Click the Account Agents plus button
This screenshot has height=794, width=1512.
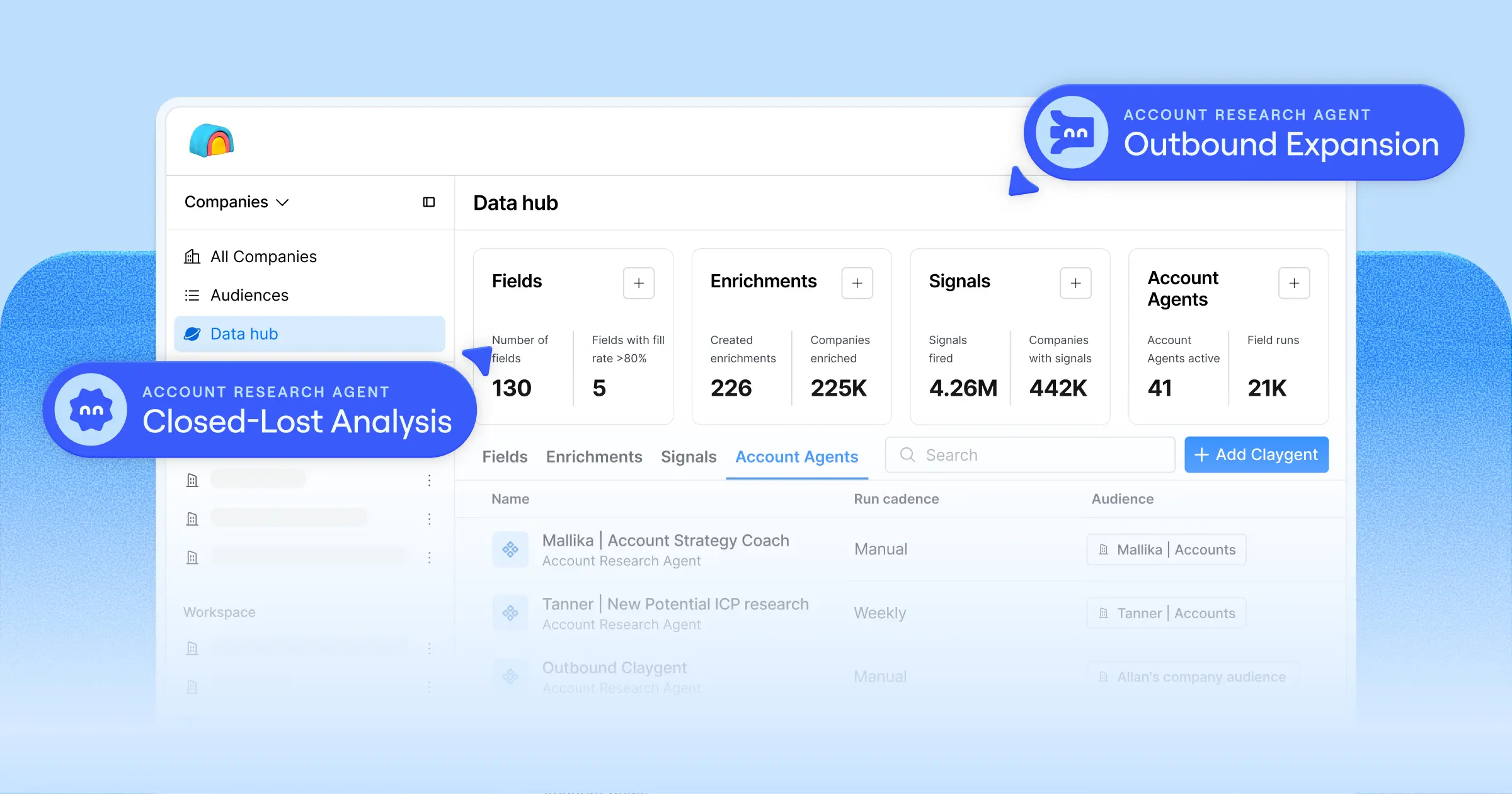pyautogui.click(x=1294, y=283)
